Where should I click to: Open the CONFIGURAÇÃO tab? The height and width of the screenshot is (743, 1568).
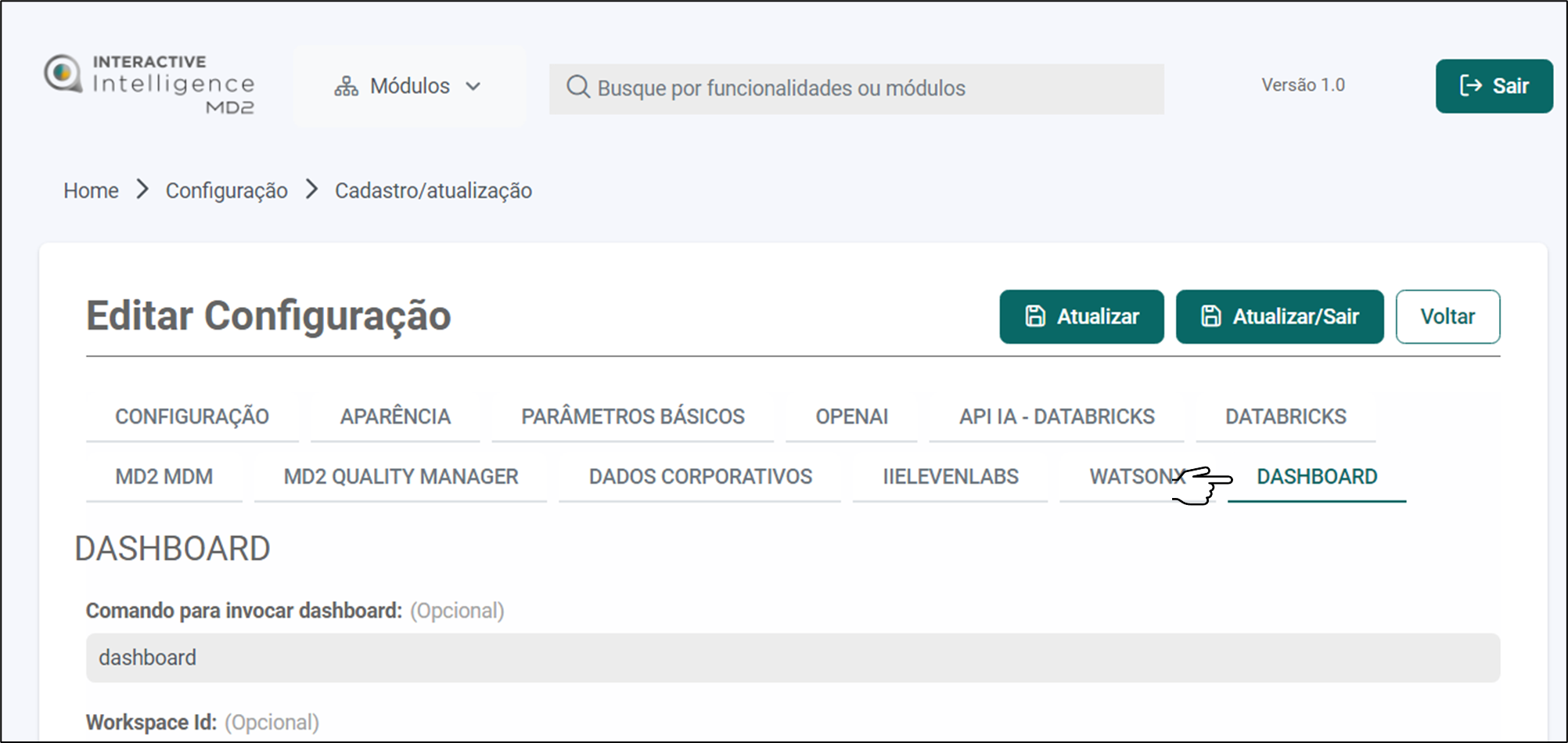point(192,417)
